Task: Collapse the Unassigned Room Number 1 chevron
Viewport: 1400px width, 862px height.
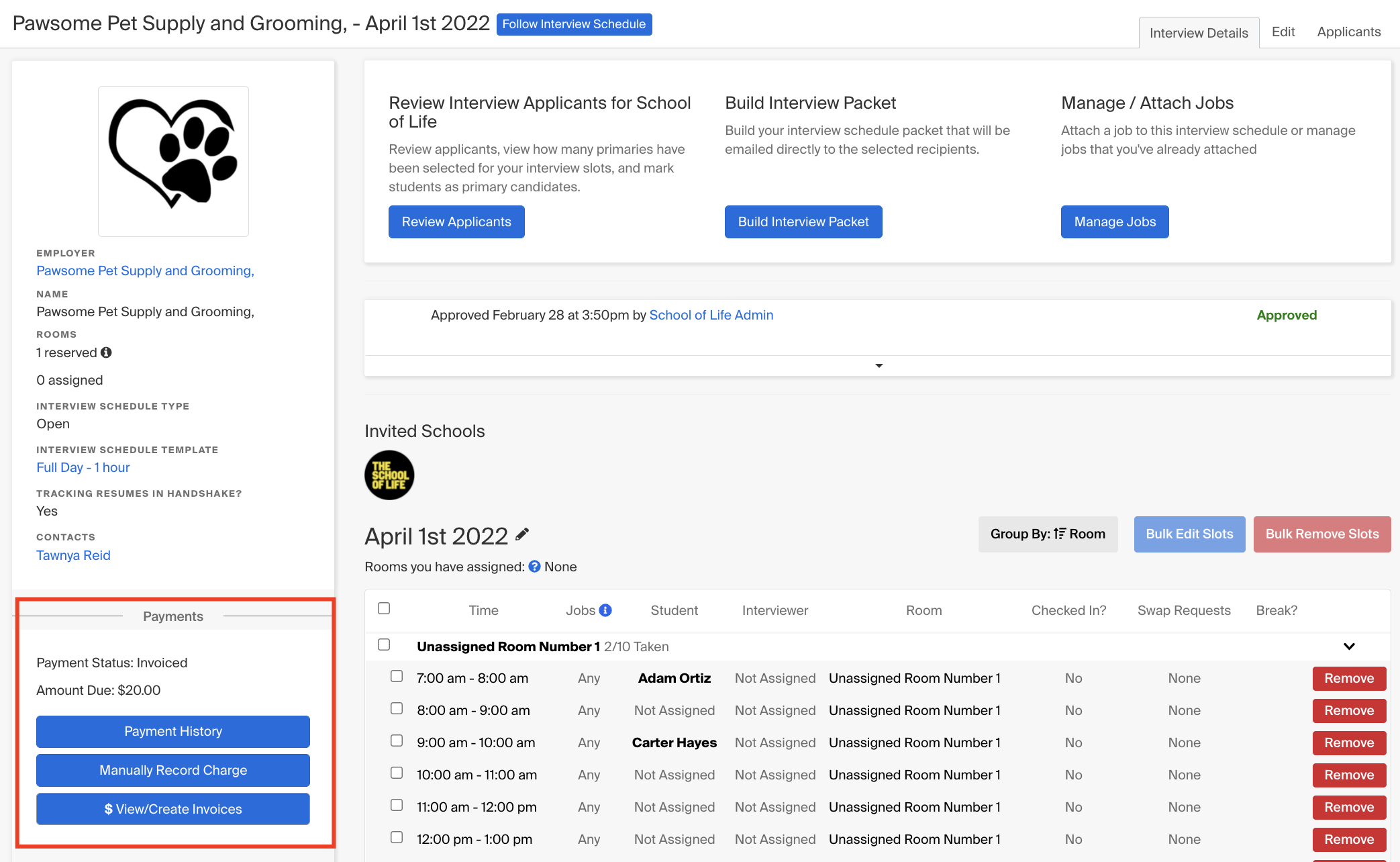Action: coord(1349,646)
